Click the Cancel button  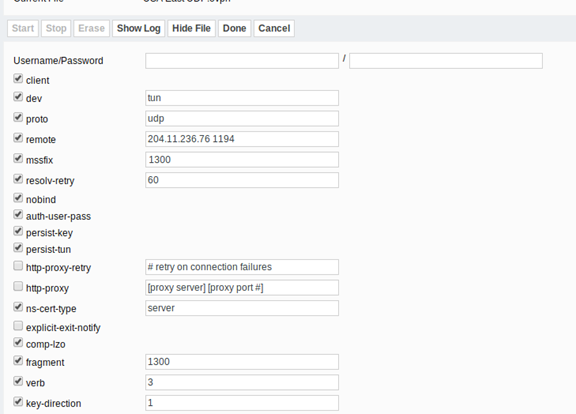point(274,28)
